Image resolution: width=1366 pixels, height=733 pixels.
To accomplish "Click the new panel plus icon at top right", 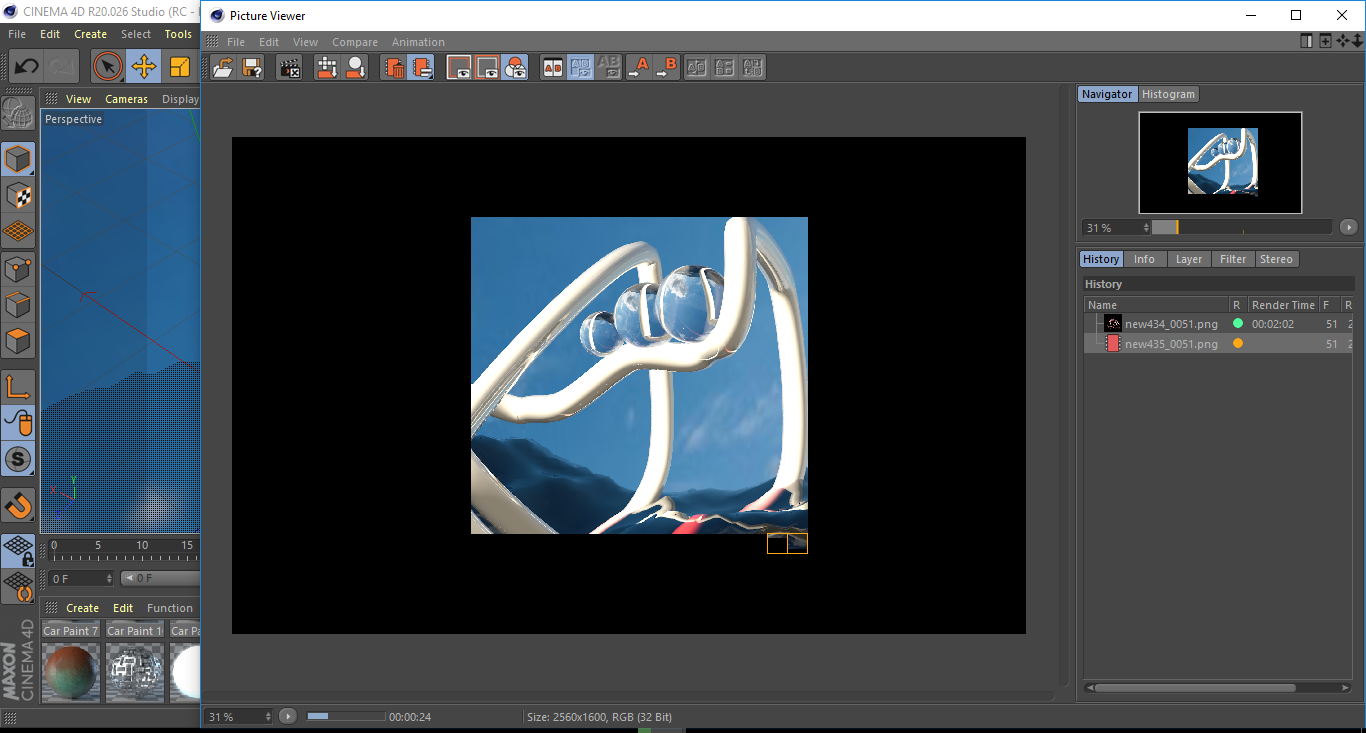I will point(1325,41).
